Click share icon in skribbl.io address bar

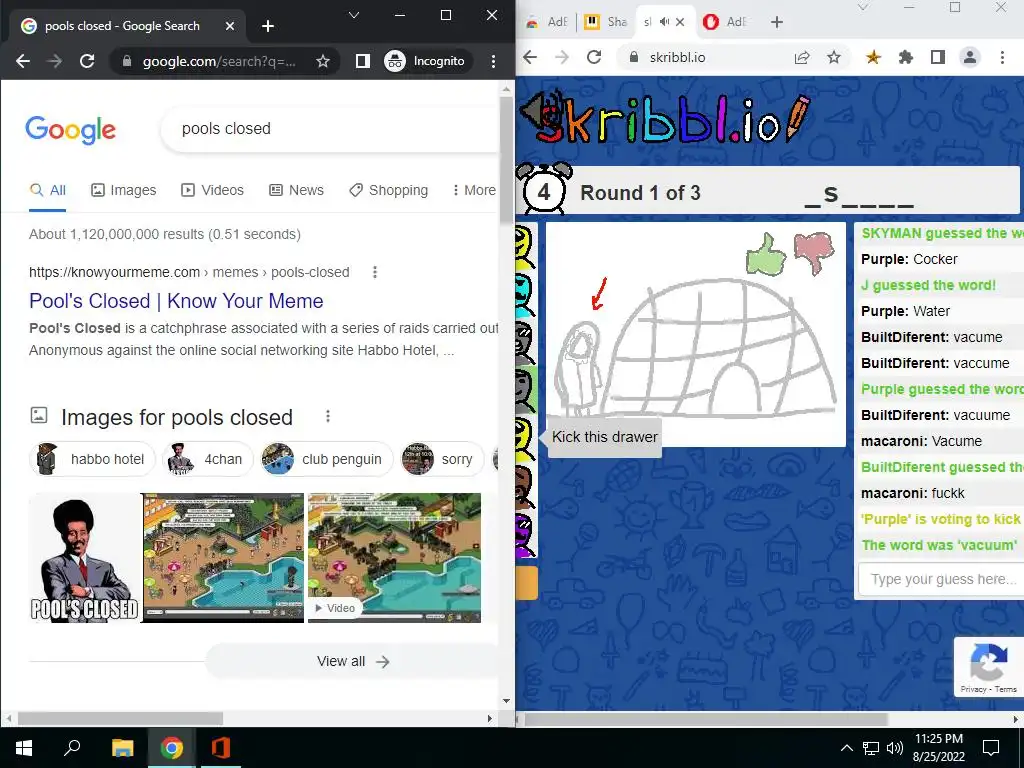[802, 57]
